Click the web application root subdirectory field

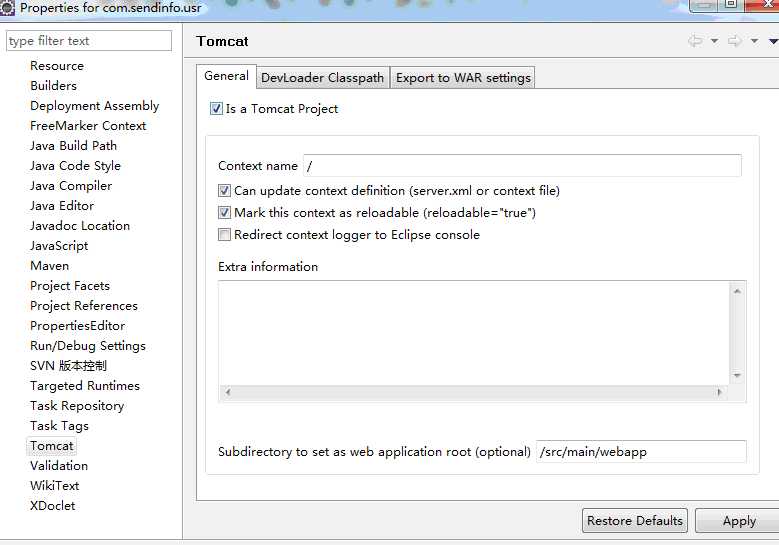641,452
